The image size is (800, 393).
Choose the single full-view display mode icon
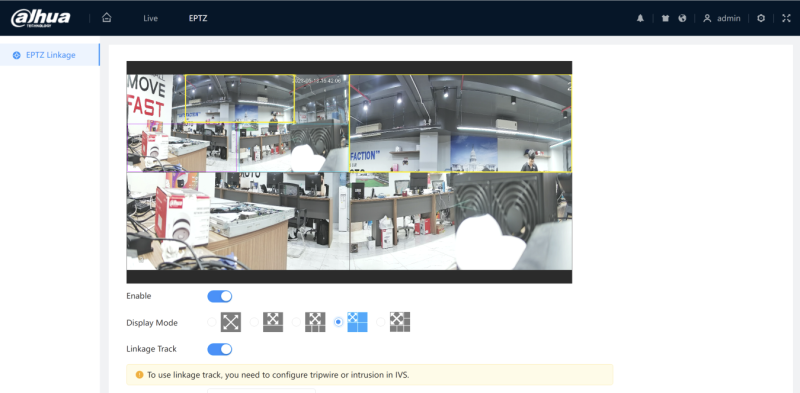tap(231, 322)
